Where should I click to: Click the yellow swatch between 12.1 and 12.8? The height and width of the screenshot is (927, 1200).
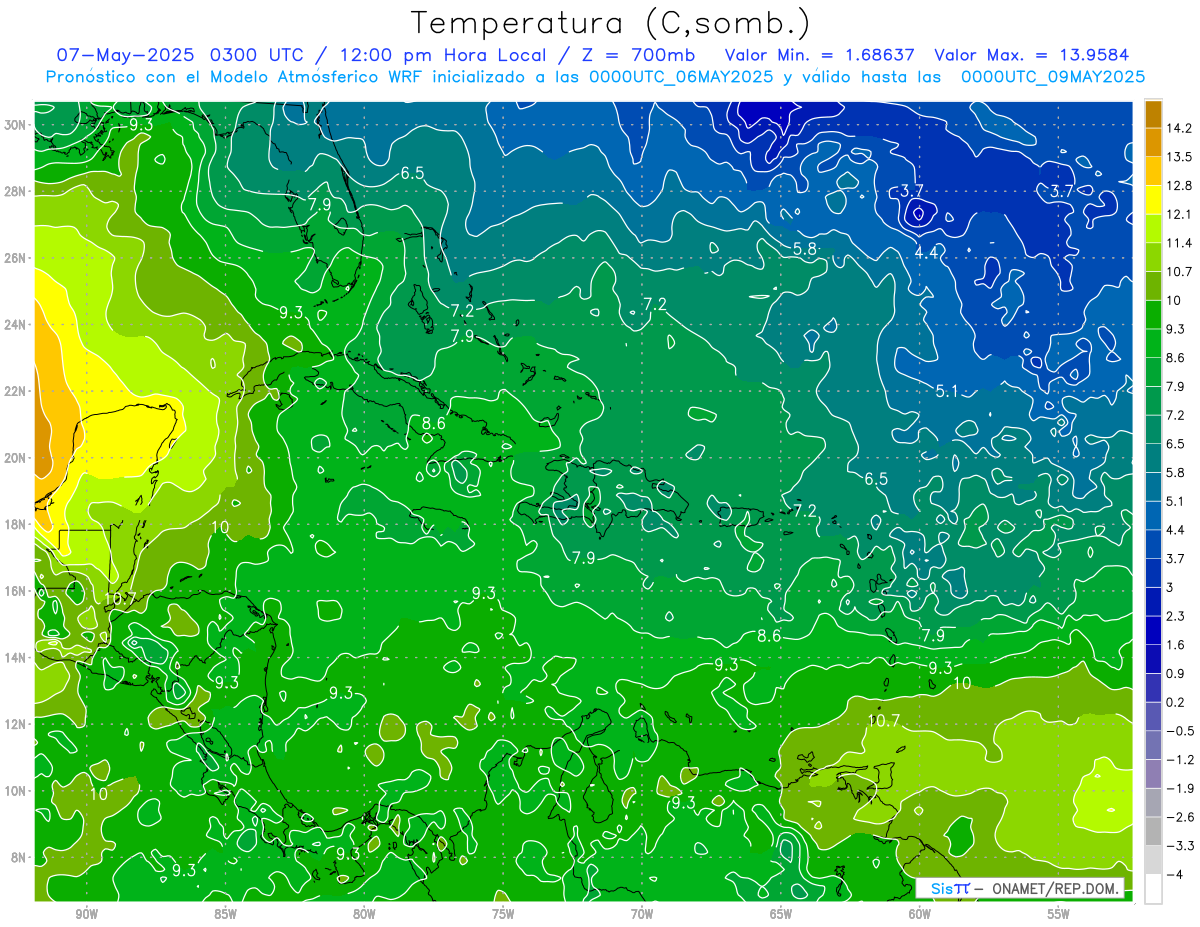pos(1153,200)
